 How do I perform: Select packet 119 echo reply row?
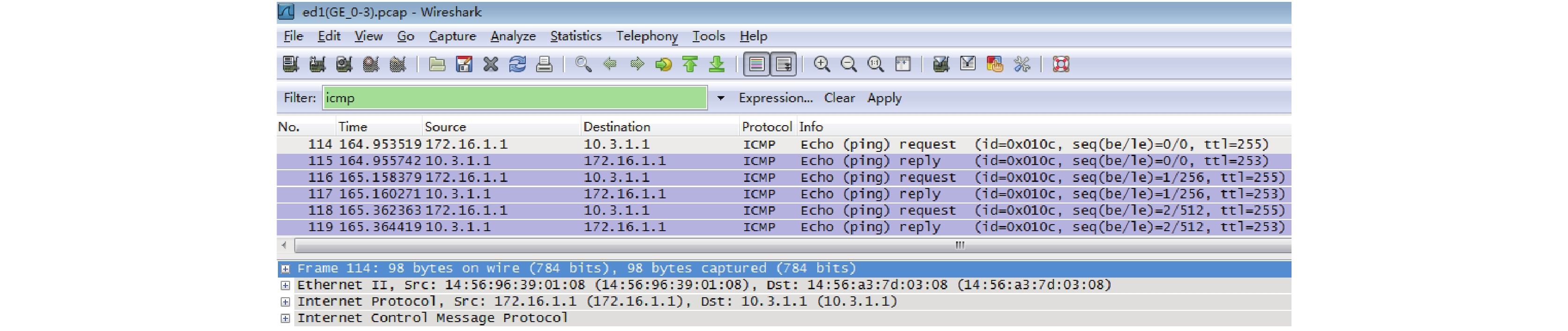[x=784, y=226]
